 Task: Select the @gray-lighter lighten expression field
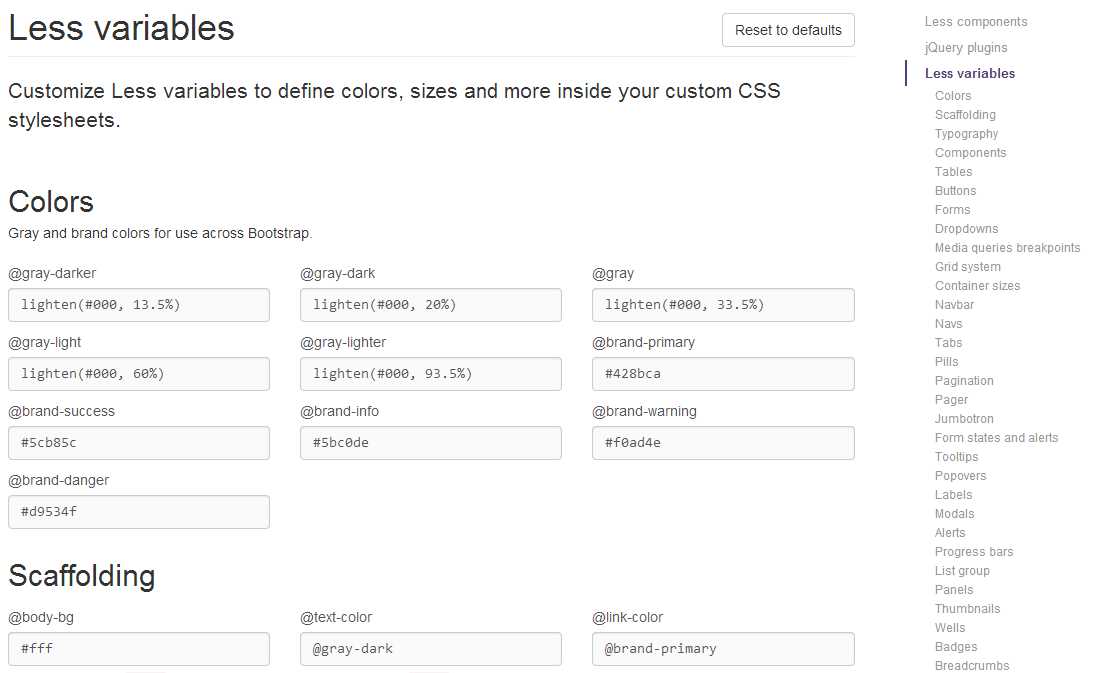click(430, 373)
